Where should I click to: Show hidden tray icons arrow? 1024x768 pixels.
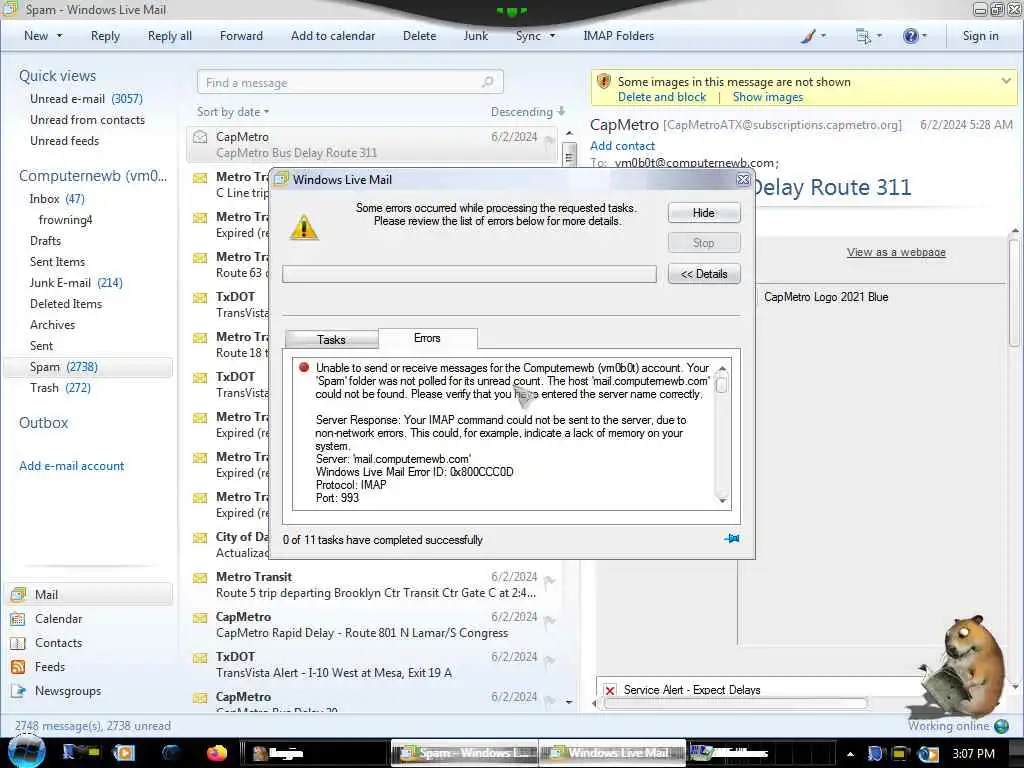[x=850, y=754]
